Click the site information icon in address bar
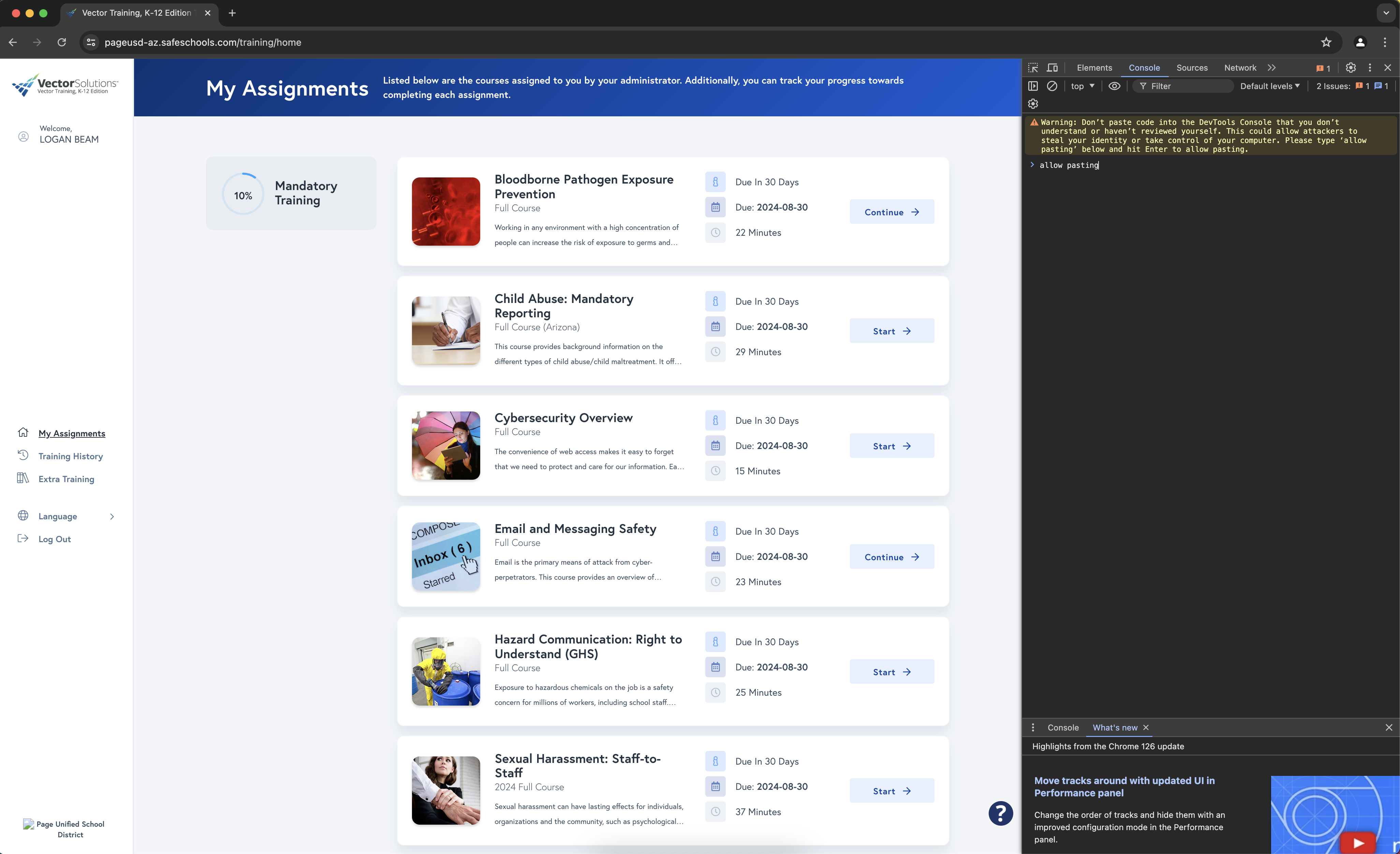Image resolution: width=1400 pixels, height=854 pixels. click(91, 42)
